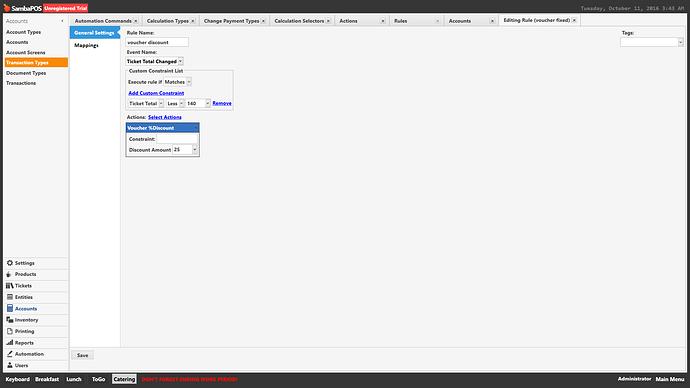Click the Save button
This screenshot has height=388, width=690.
click(x=82, y=355)
